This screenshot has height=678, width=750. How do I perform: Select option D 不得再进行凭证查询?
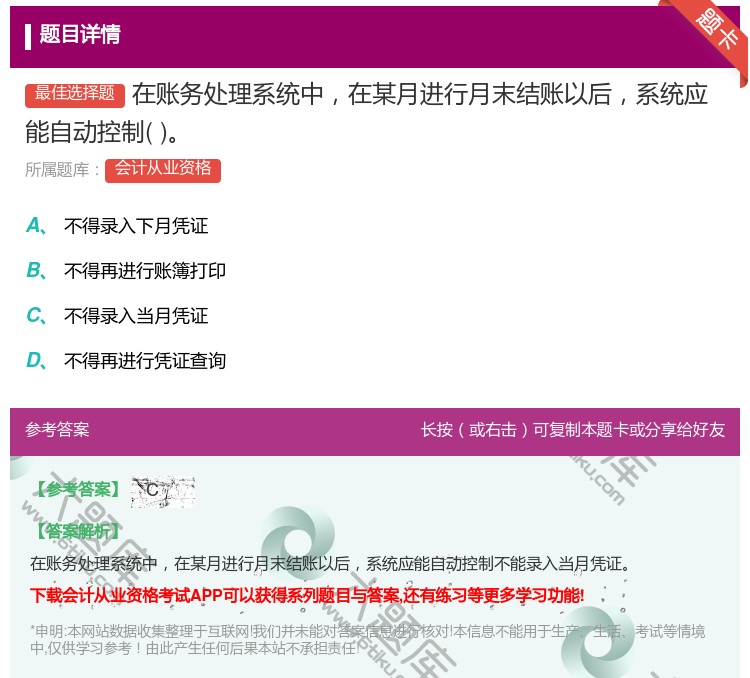126,361
